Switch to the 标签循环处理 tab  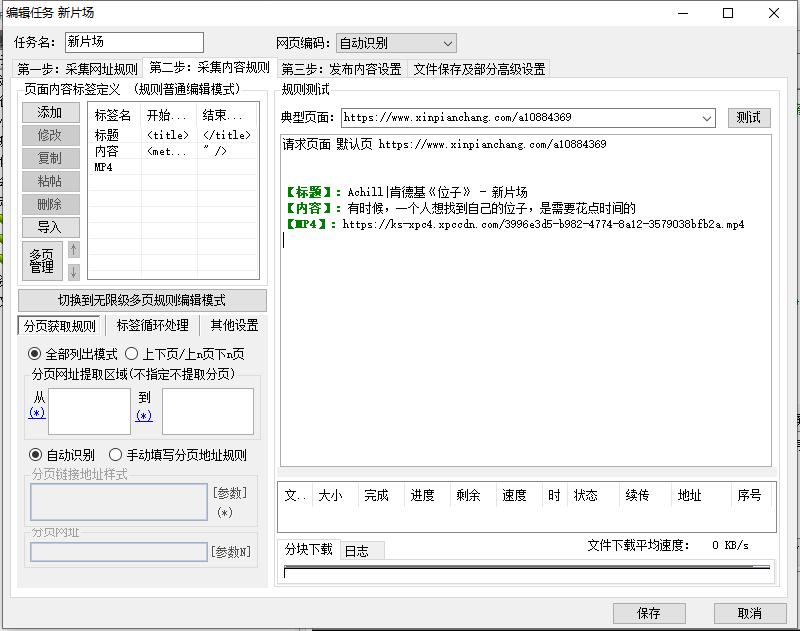pos(152,326)
